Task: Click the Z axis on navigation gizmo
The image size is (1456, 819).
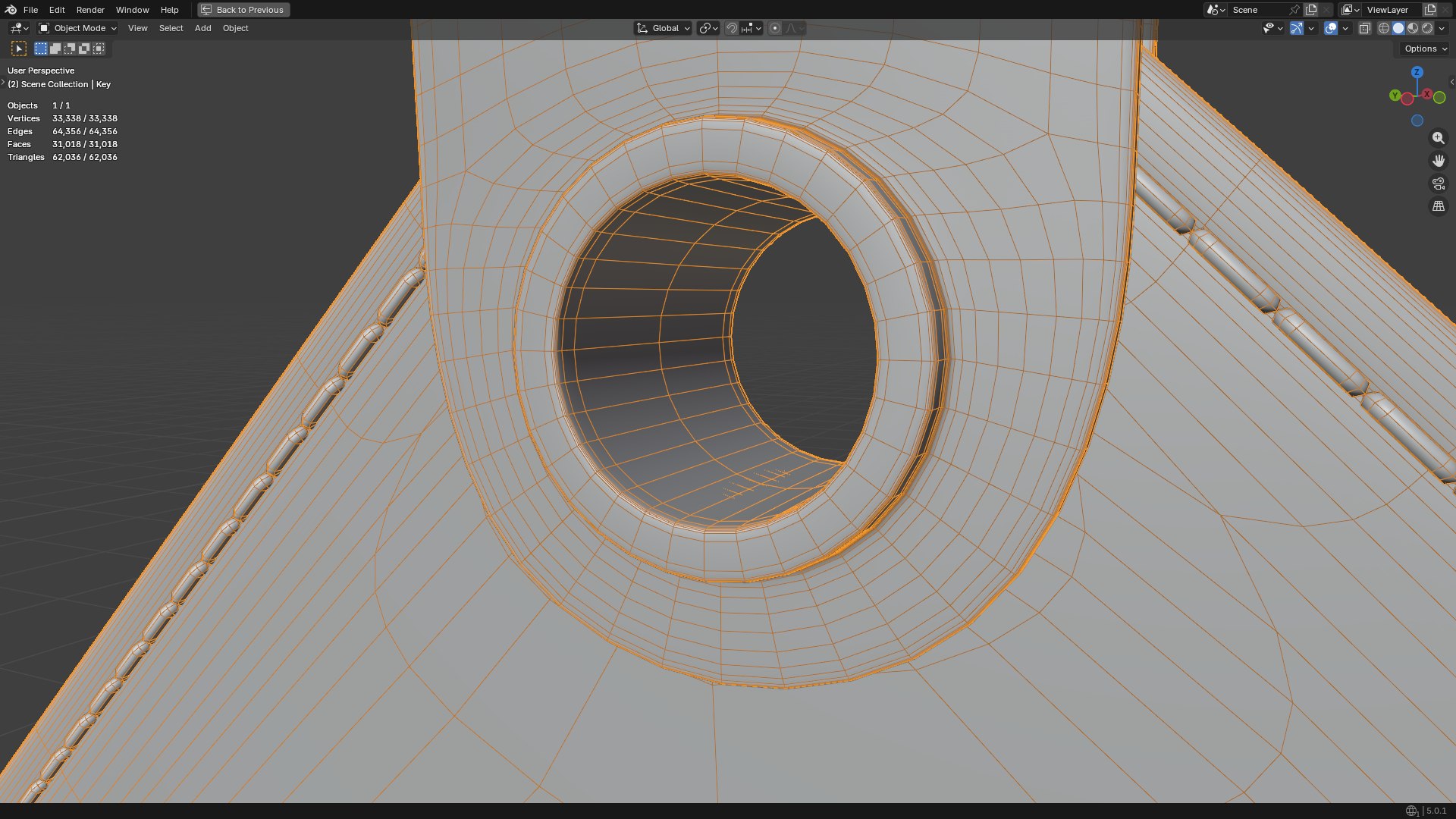Action: pyautogui.click(x=1417, y=72)
